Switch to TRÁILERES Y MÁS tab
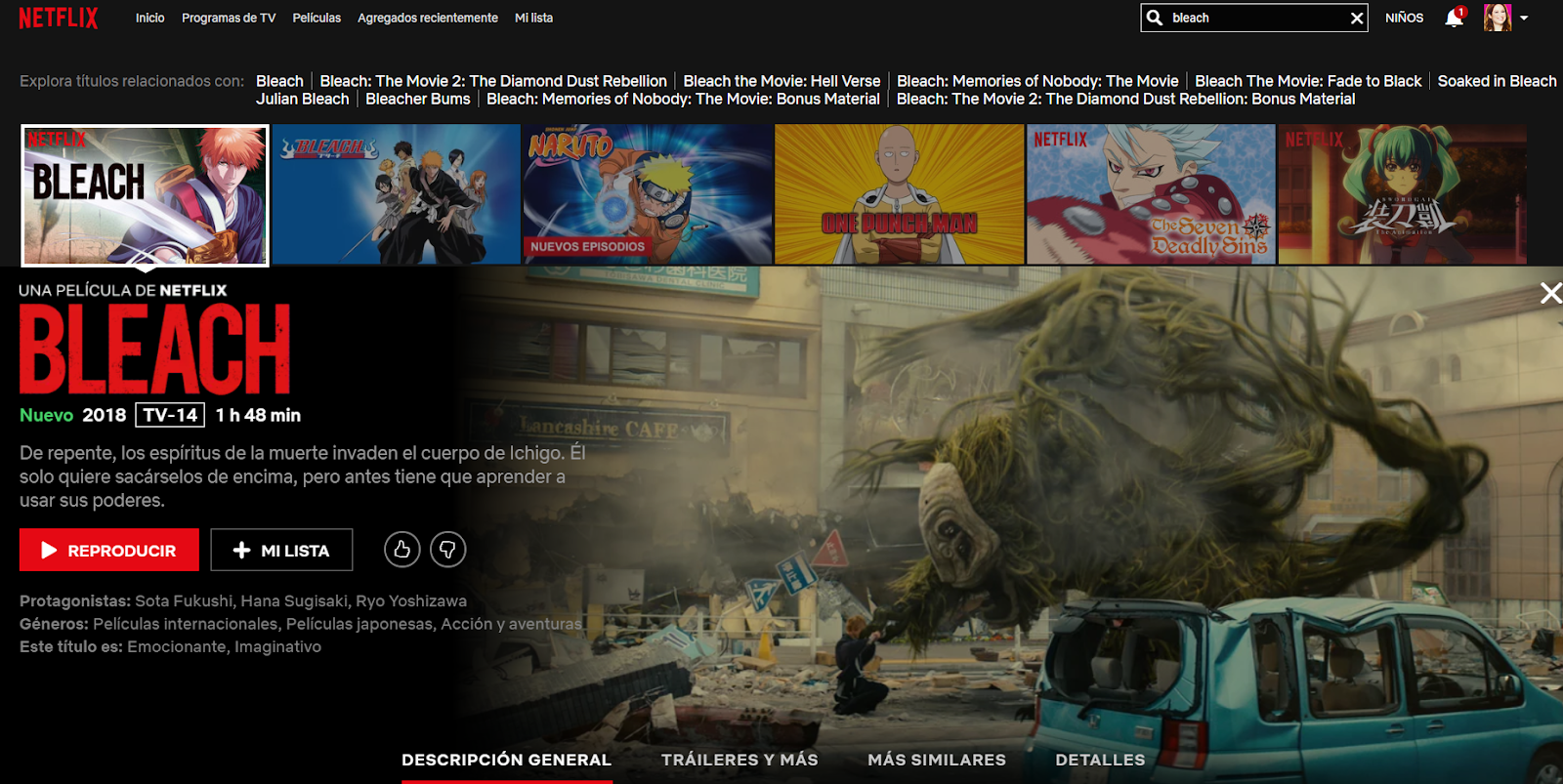Screen dimensions: 1563x784 (739, 760)
